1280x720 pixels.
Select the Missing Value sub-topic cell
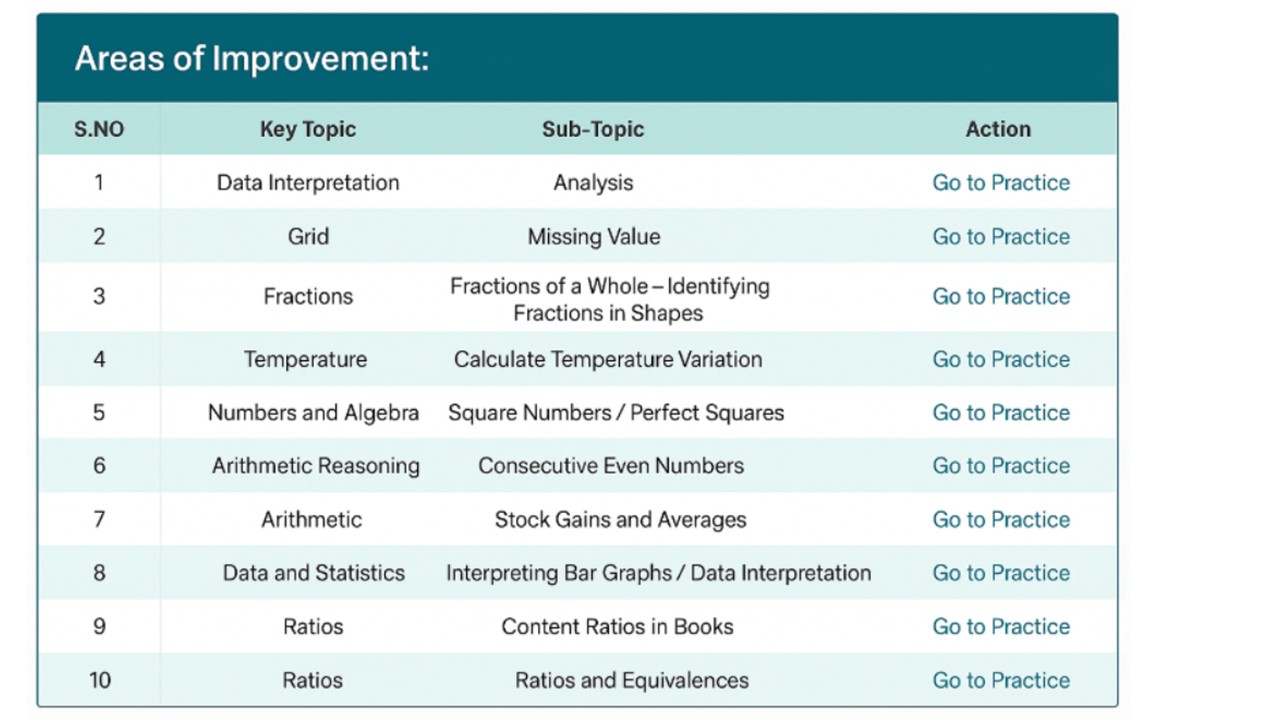point(594,237)
